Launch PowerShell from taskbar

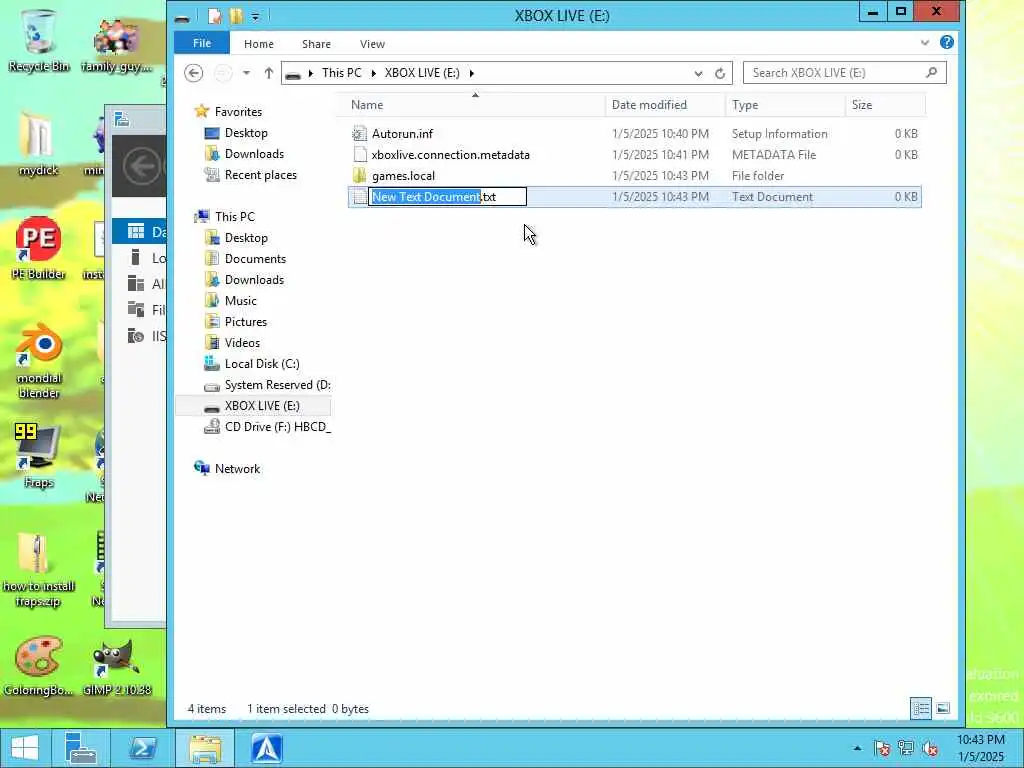142,748
